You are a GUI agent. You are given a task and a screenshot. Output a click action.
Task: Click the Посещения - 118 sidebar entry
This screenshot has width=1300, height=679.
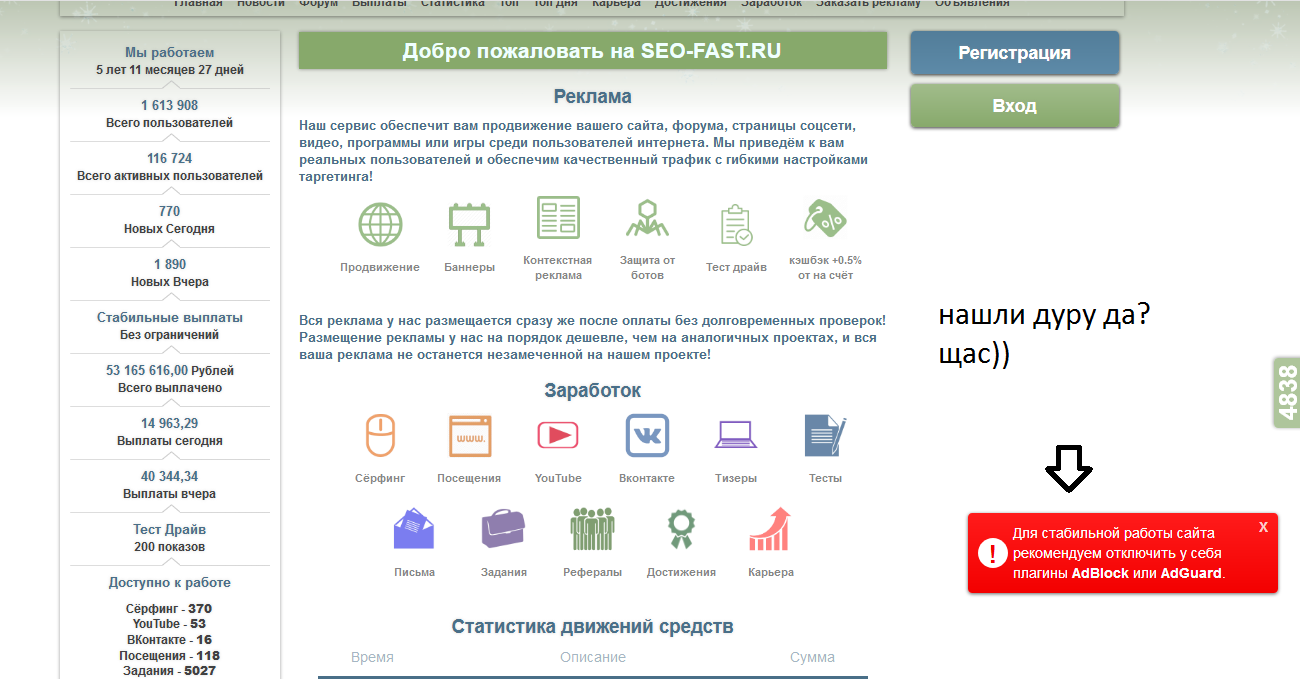[169, 655]
